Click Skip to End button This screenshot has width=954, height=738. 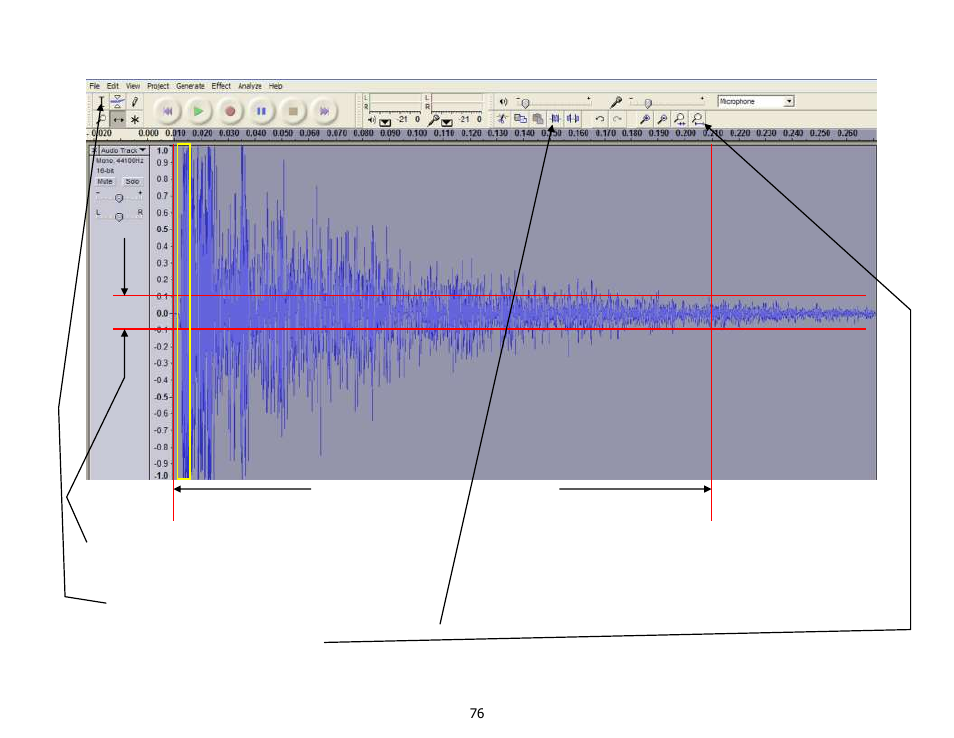(324, 111)
